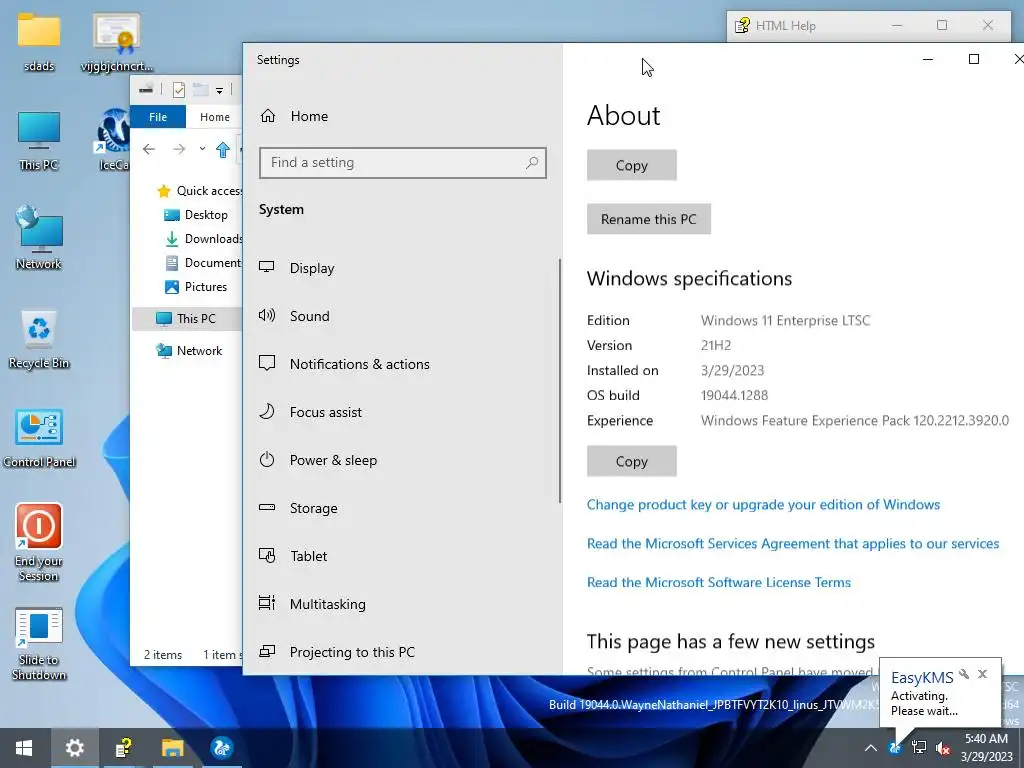The width and height of the screenshot is (1024, 768).
Task: Click Forward arrow in File Explorer
Action: tap(179, 150)
